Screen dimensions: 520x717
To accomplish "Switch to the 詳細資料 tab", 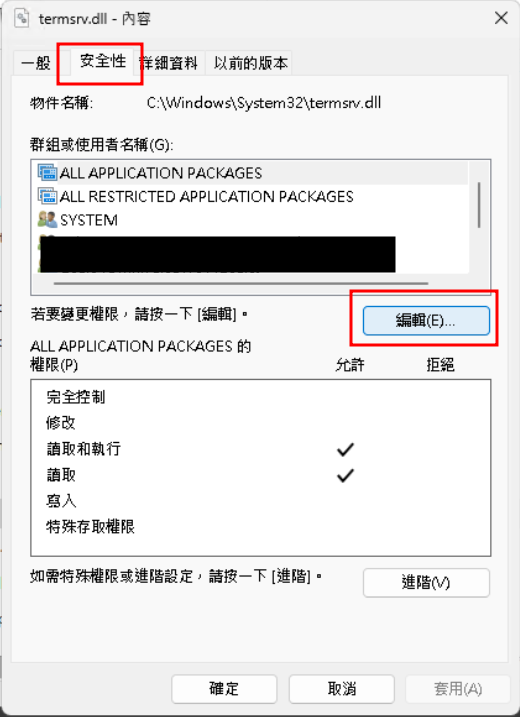I will coord(168,63).
